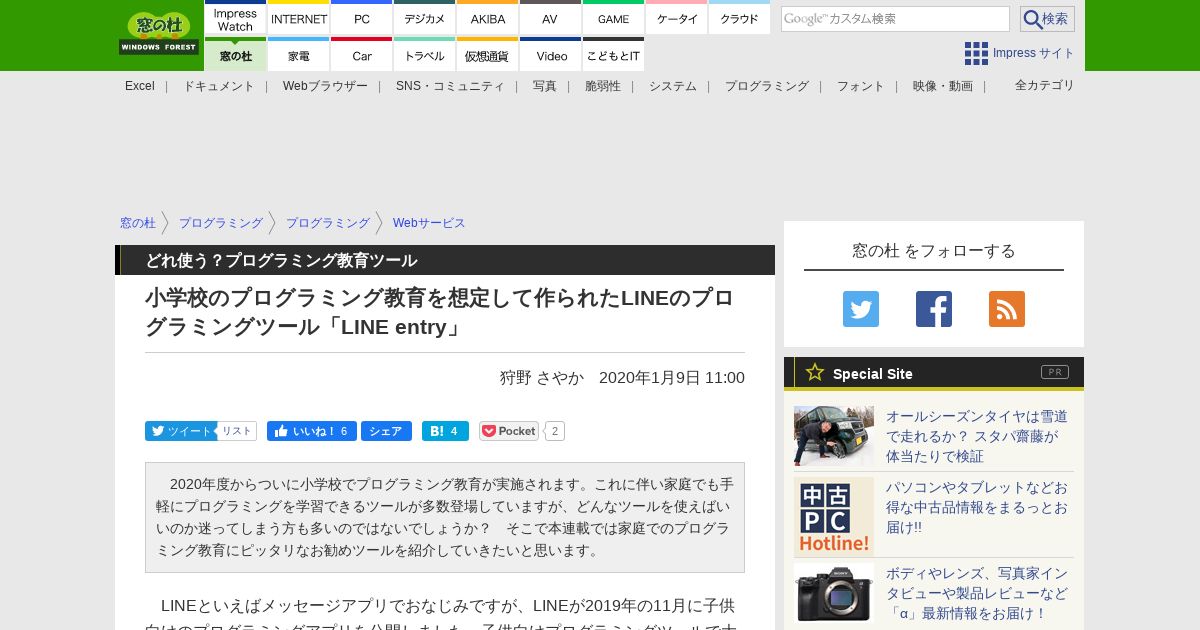Save article with the Pocket button
Viewport: 1200px width, 630px height.
point(509,431)
